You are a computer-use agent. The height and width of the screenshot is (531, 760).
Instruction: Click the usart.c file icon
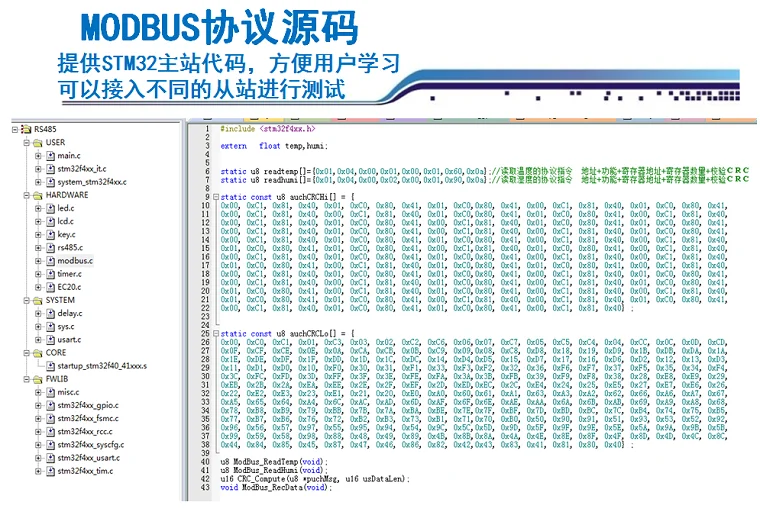pos(50,340)
